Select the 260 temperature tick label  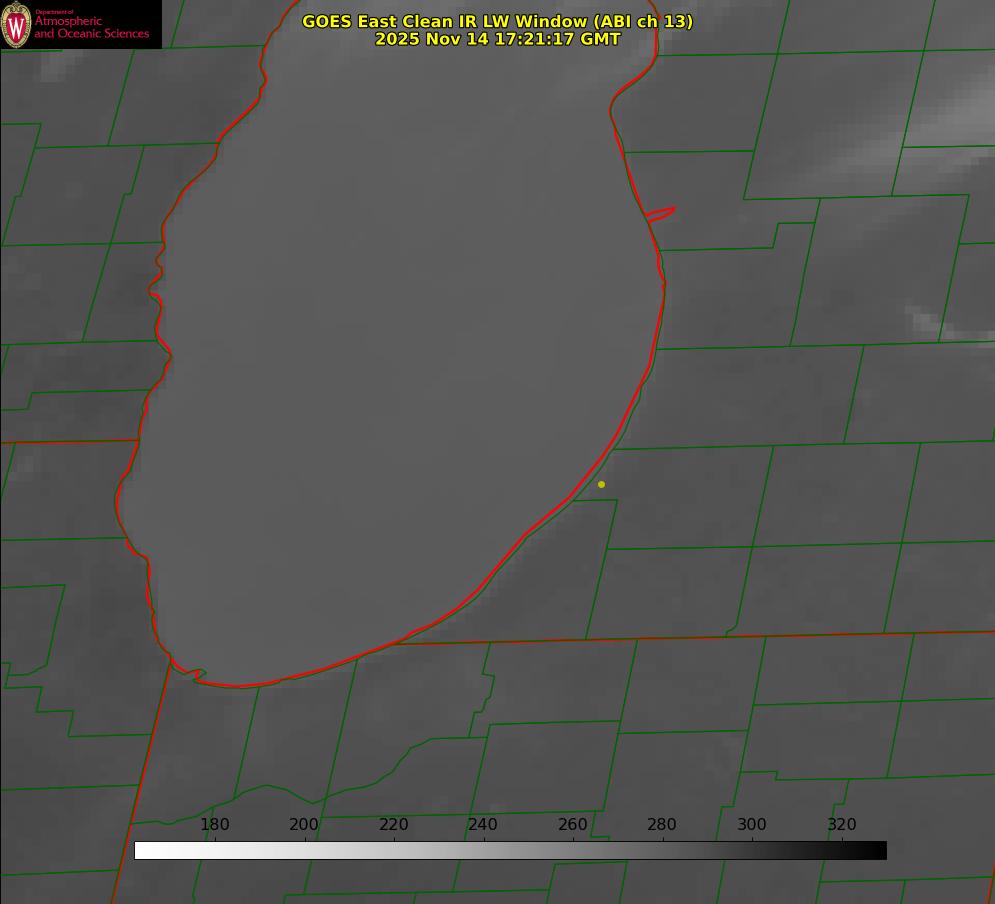point(573,825)
